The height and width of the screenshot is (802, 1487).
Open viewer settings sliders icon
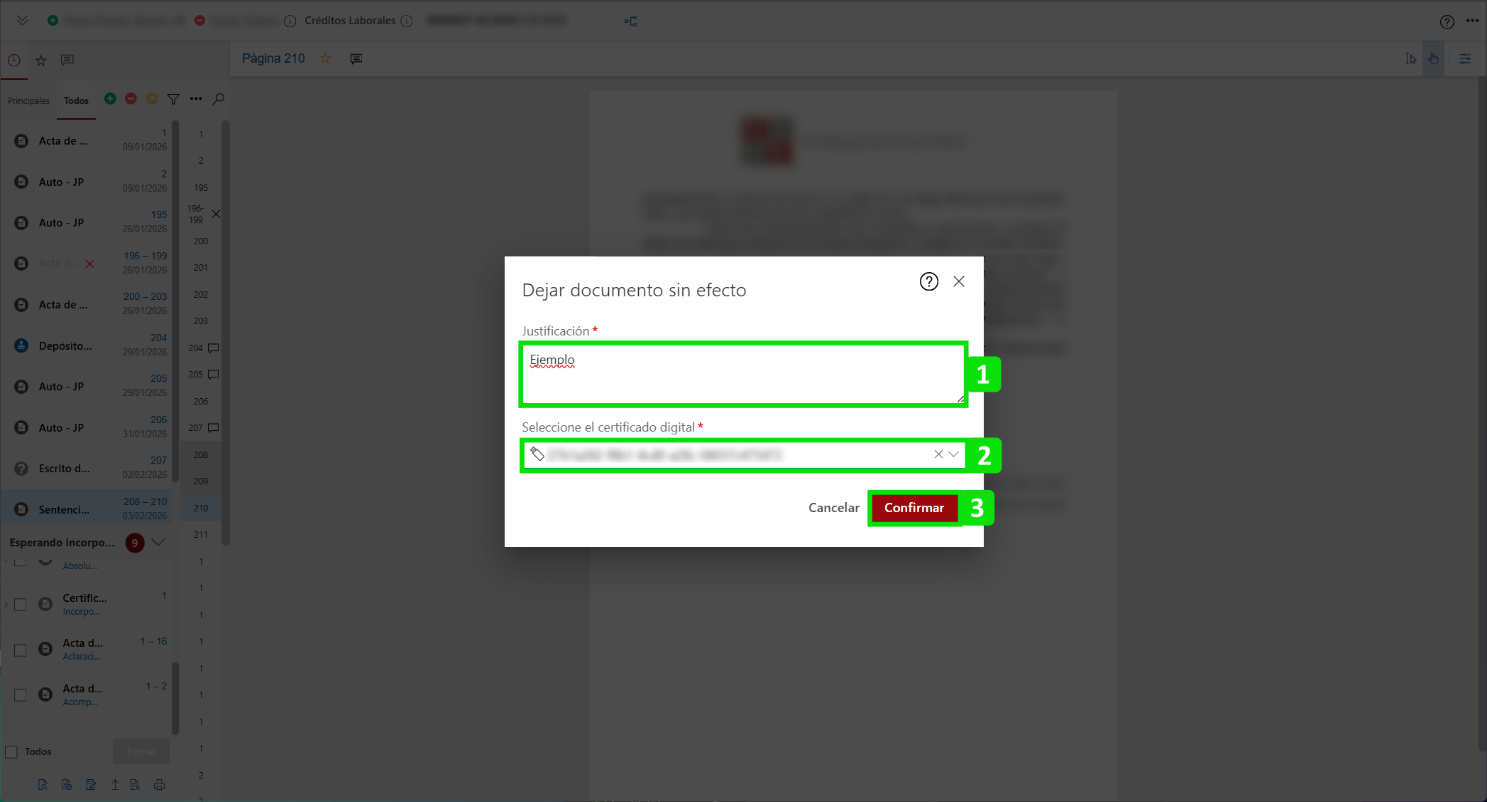coord(1465,59)
